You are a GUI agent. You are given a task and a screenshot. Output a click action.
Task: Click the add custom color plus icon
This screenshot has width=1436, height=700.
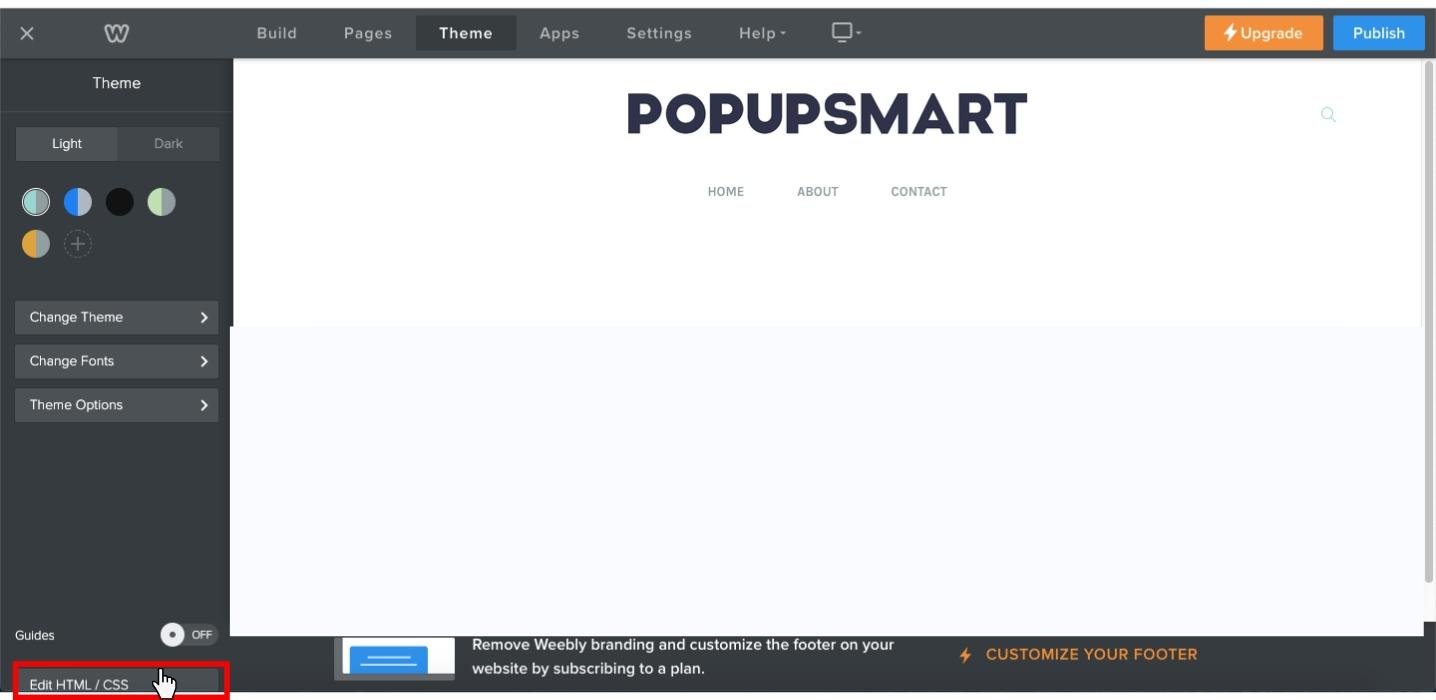coord(78,244)
